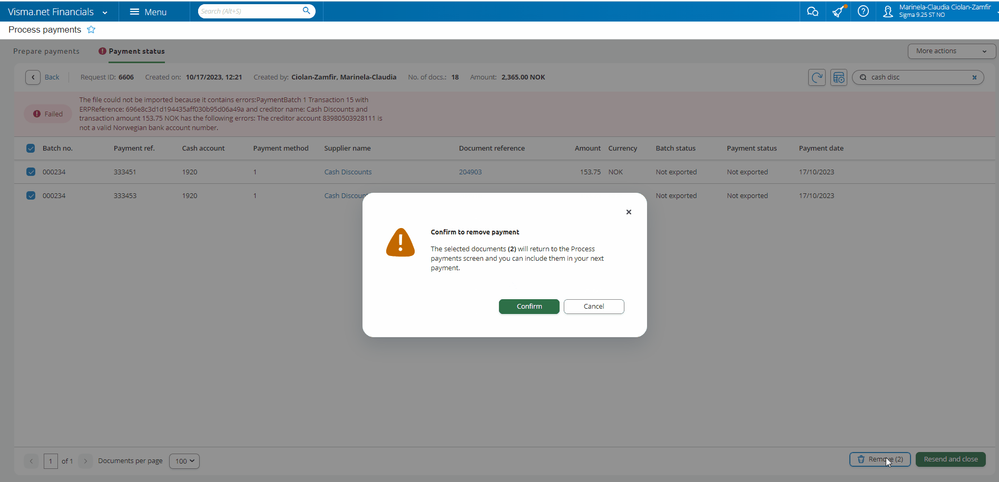Screen dimensions: 999x482
Task: Click the Currency column header
Action: pyautogui.click(x=622, y=148)
